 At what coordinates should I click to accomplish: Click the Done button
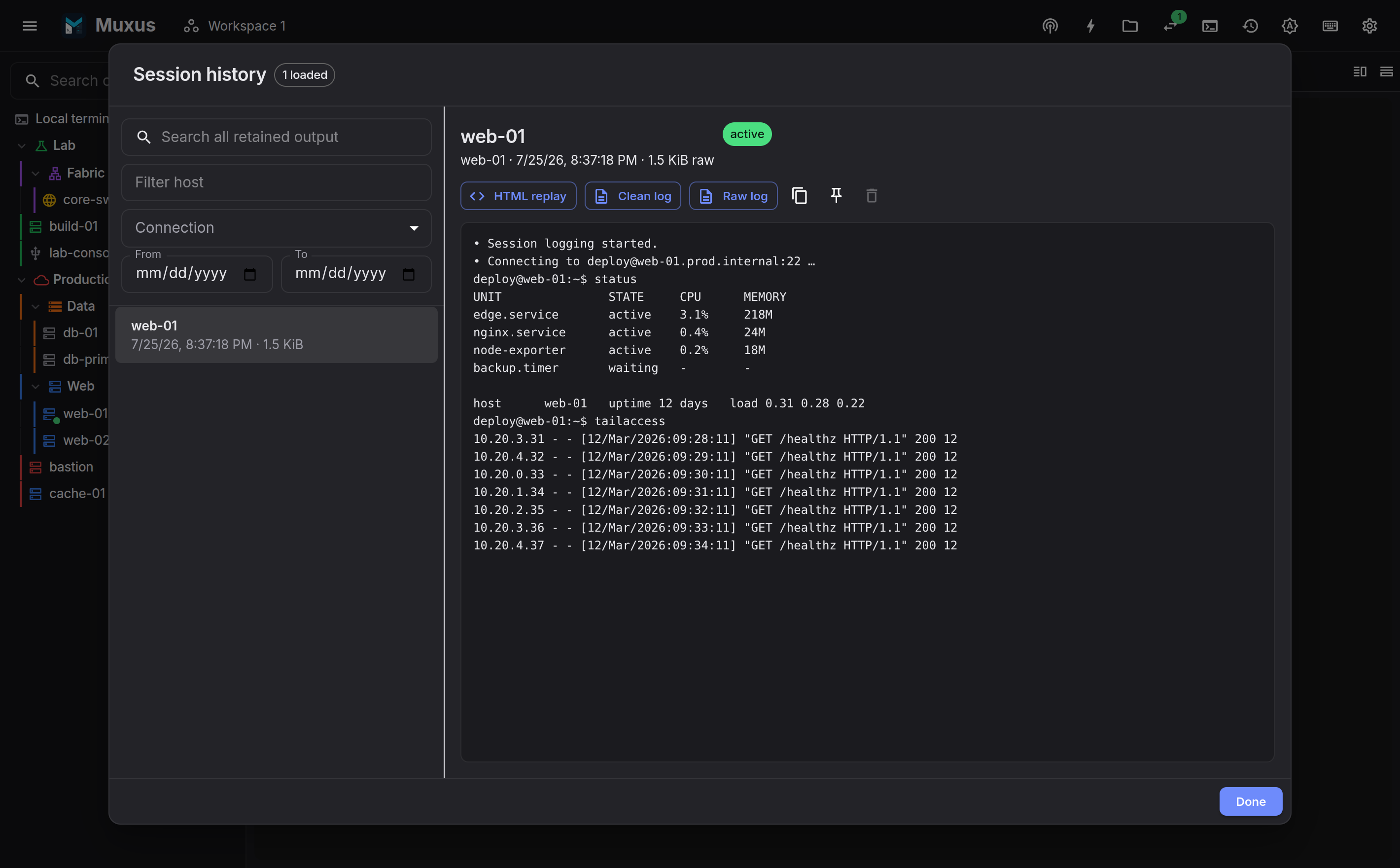point(1250,801)
